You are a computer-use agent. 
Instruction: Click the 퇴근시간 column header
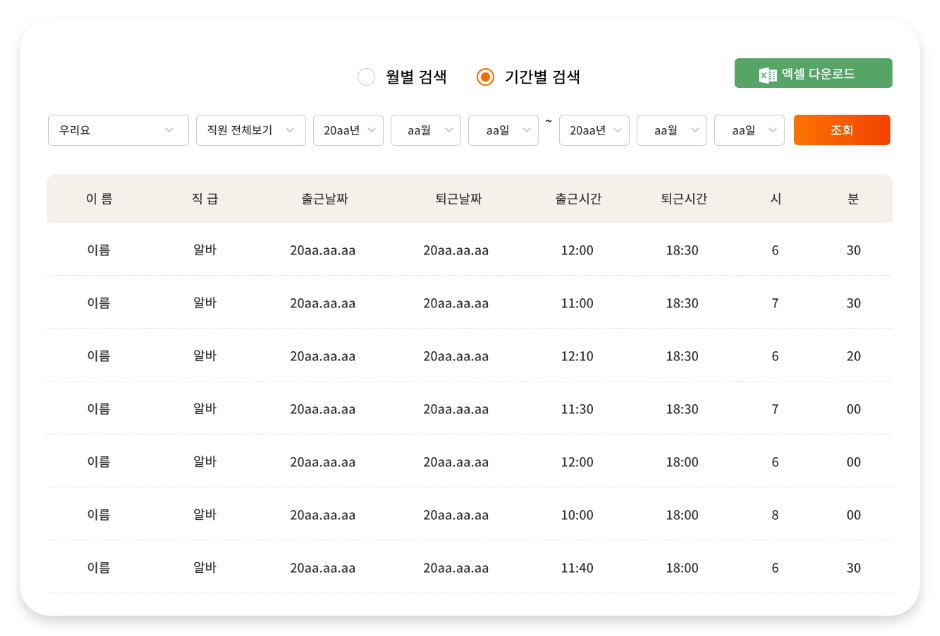coord(683,198)
